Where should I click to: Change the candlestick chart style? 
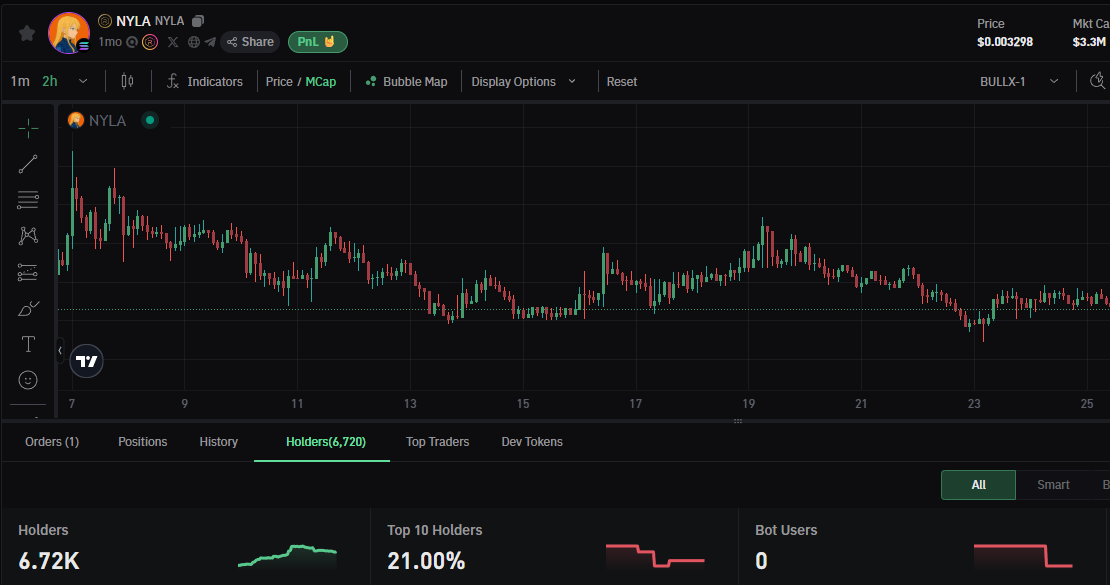point(127,81)
